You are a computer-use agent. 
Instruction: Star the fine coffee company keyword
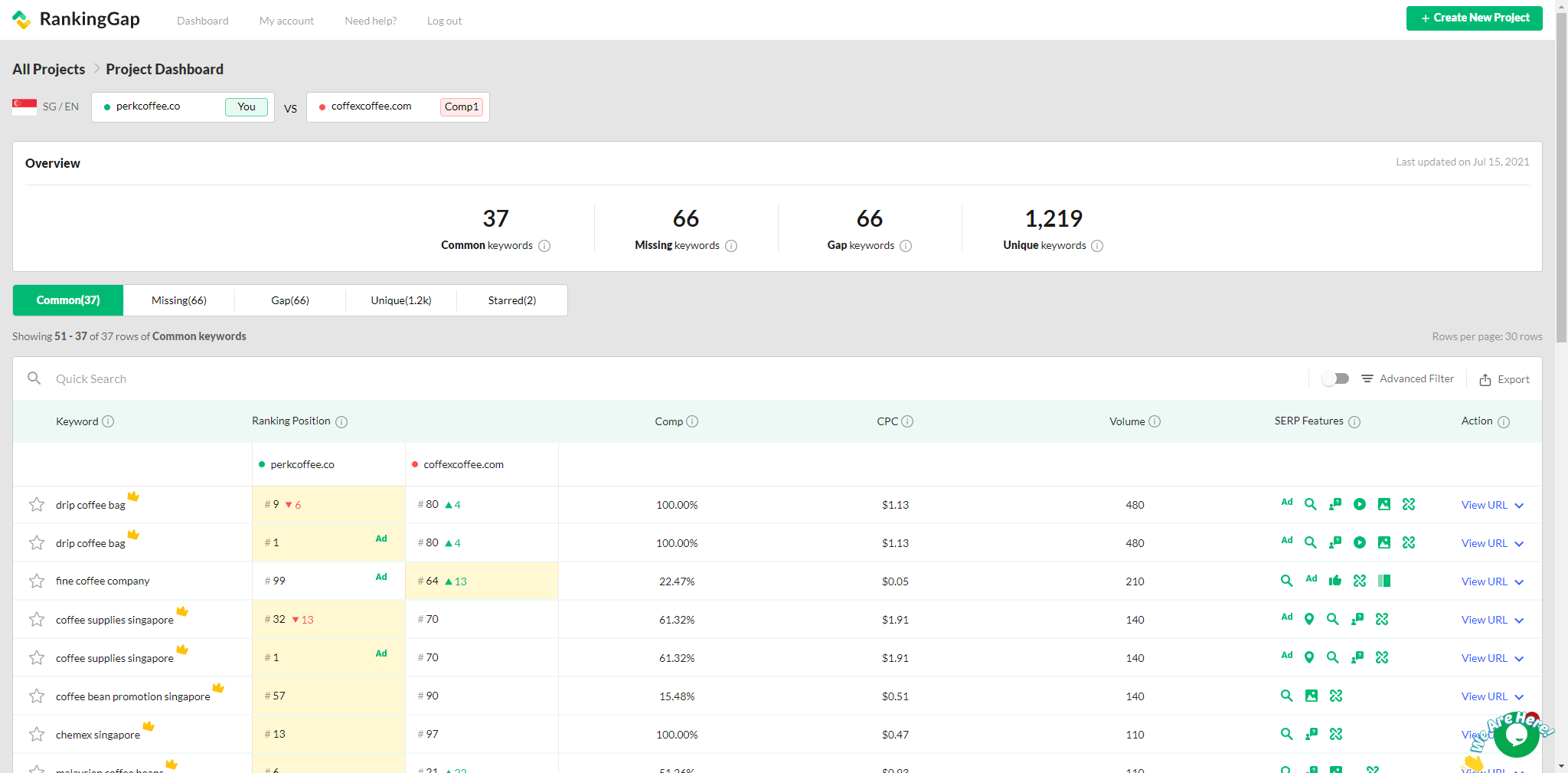[37, 581]
